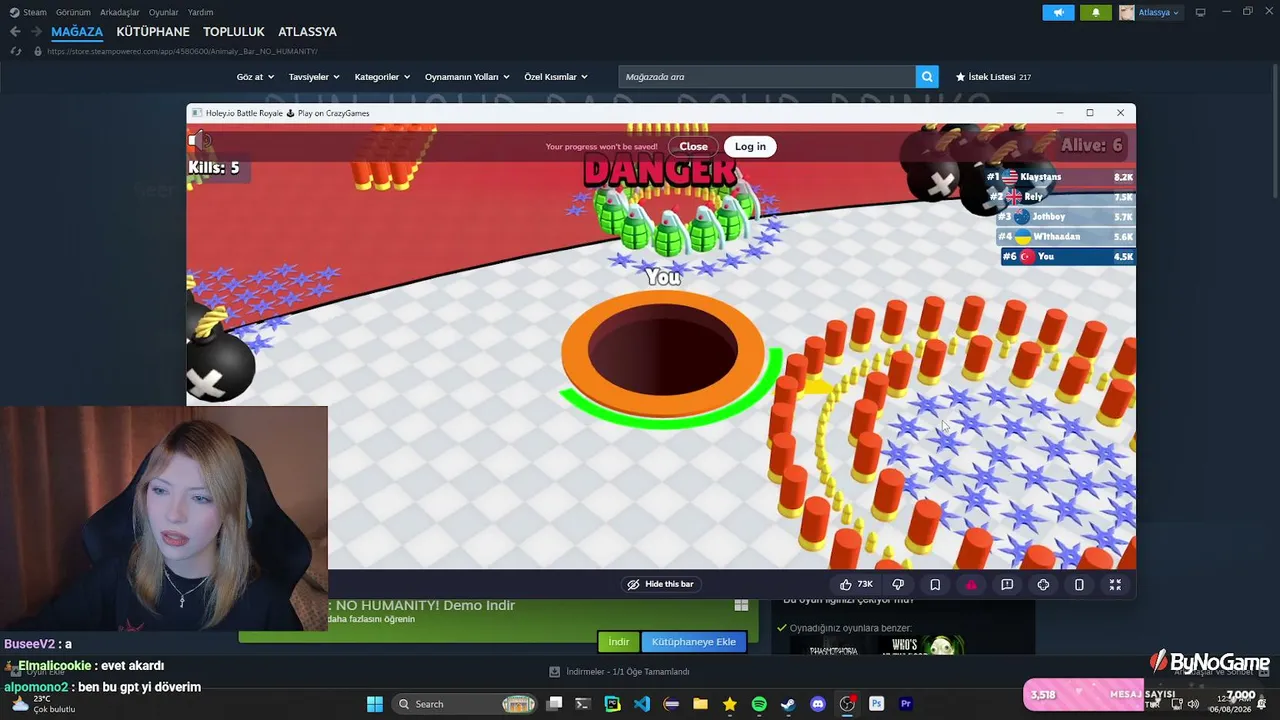Screen dimensions: 1280x720
Task: Click the Log in button
Action: click(750, 146)
